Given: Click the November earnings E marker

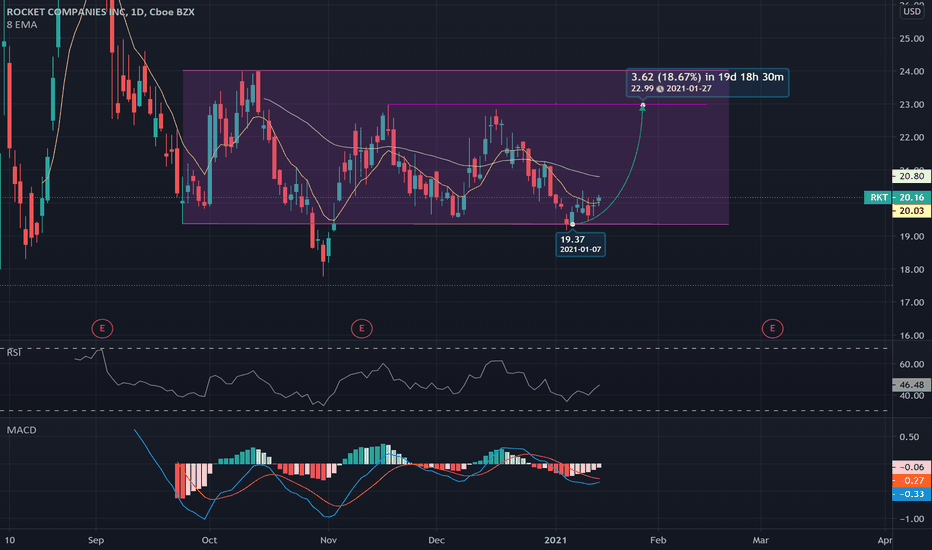Looking at the screenshot, I should [x=361, y=328].
